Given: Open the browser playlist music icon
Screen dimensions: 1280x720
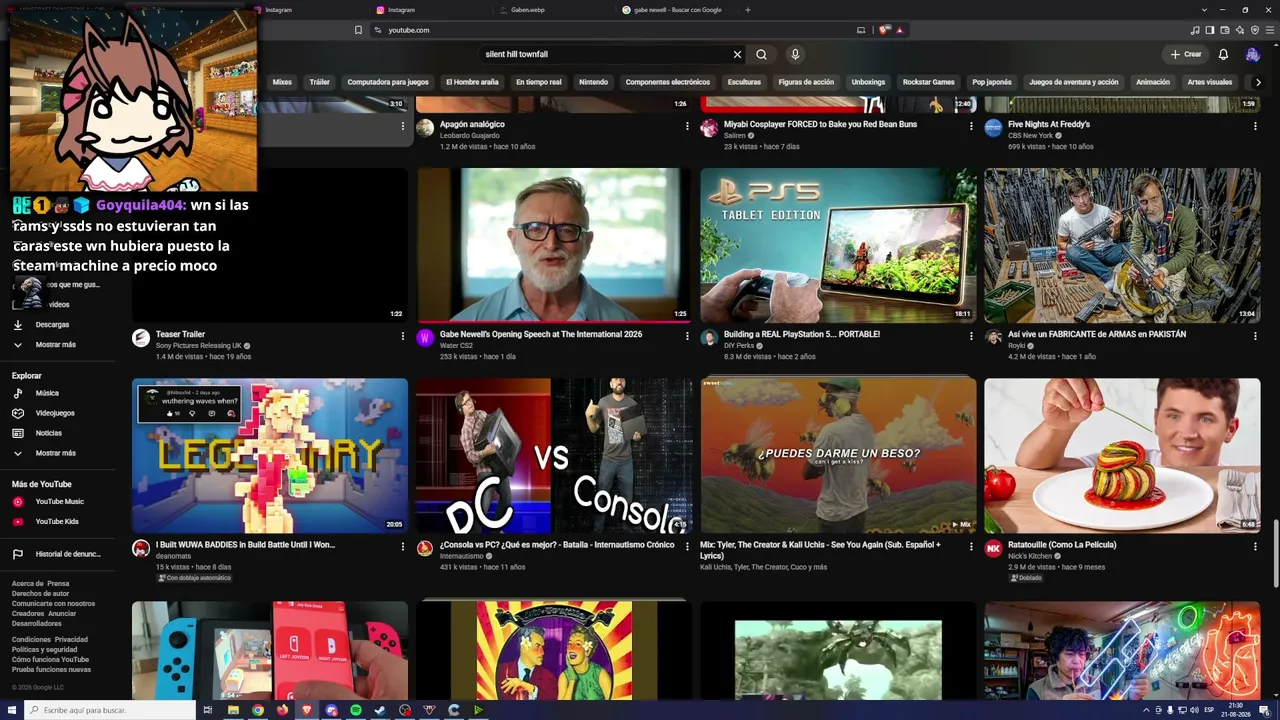Looking at the screenshot, I should 1194,30.
